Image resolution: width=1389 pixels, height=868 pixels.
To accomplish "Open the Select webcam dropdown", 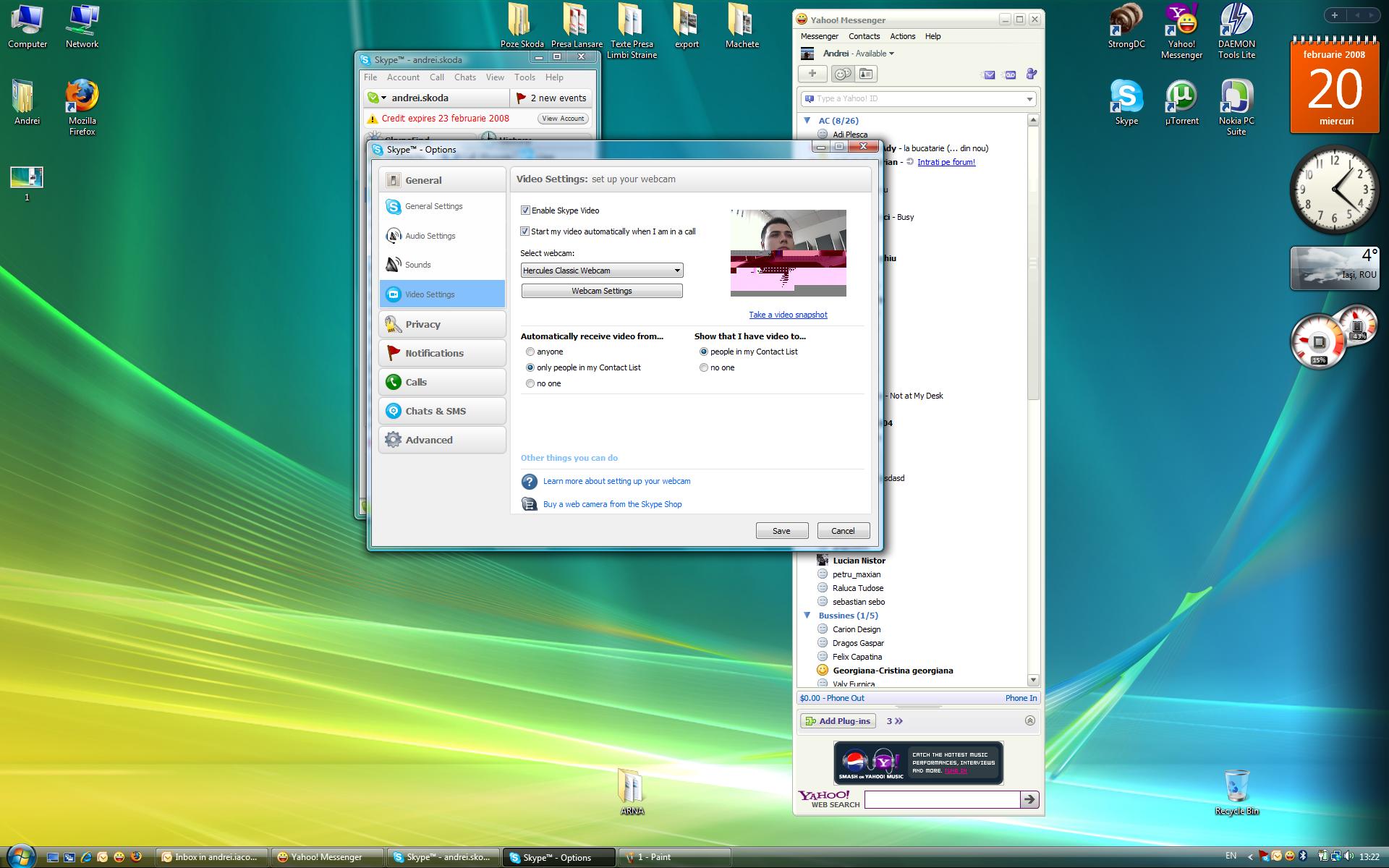I will coord(602,271).
